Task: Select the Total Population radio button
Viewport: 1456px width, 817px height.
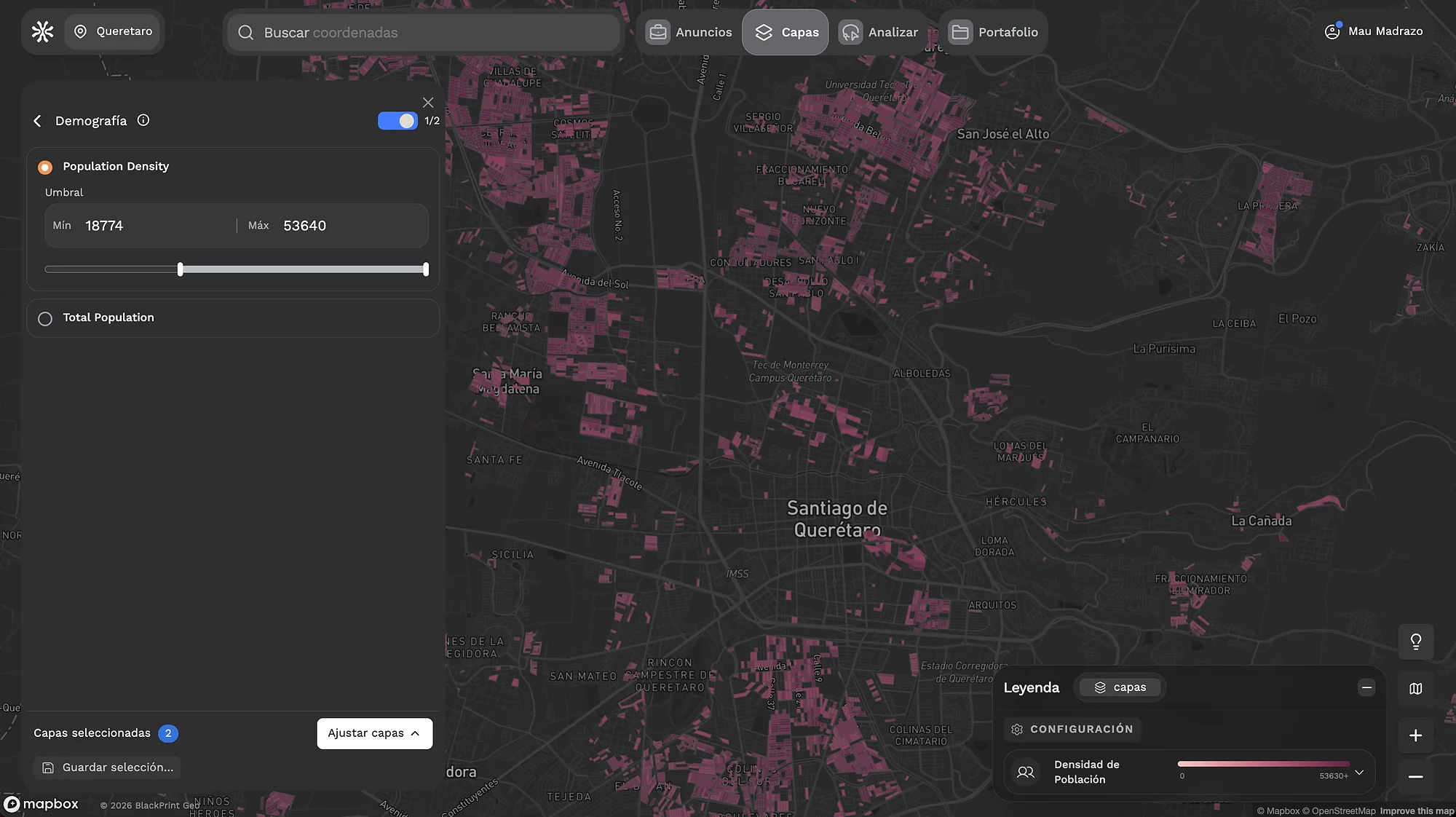Action: (x=45, y=319)
